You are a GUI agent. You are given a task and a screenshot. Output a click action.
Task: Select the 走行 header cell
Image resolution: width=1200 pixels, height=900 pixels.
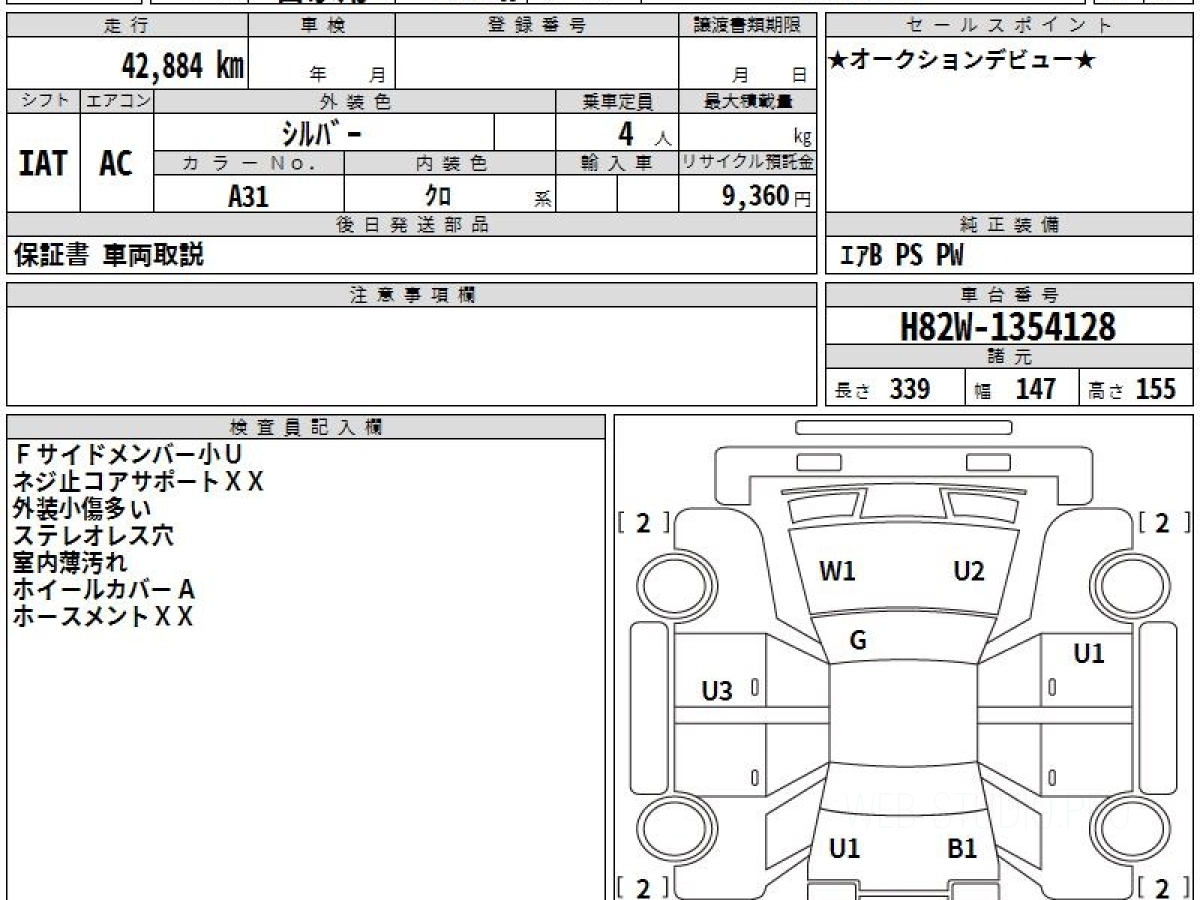(x=127, y=26)
